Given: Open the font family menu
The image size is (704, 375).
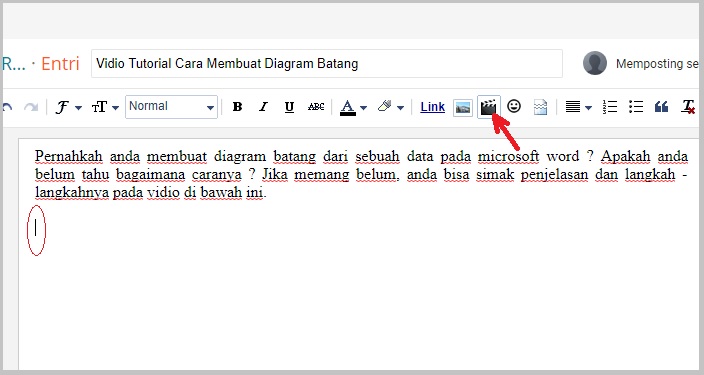Looking at the screenshot, I should 68,107.
